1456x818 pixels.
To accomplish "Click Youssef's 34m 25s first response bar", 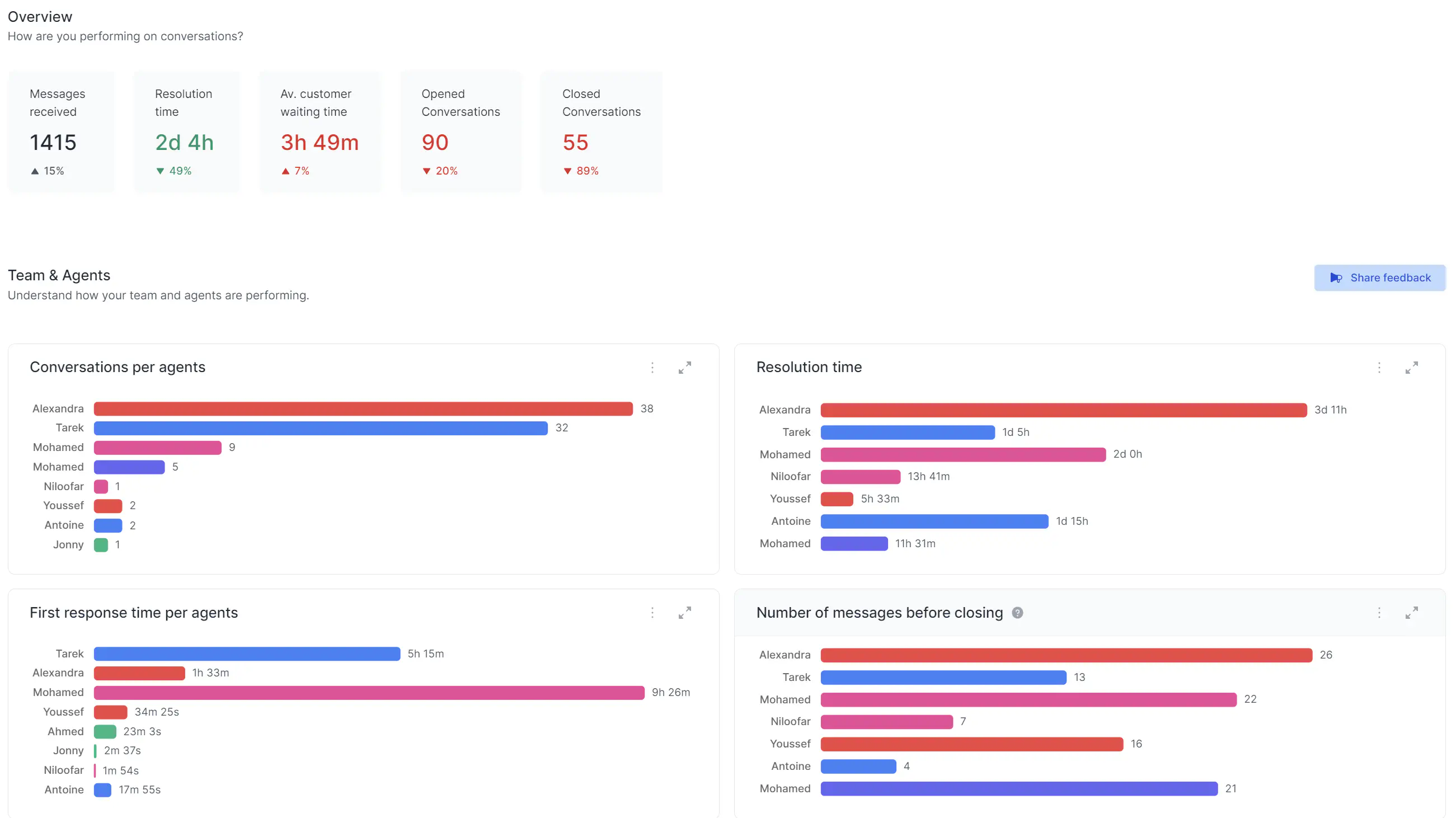I will click(111, 712).
